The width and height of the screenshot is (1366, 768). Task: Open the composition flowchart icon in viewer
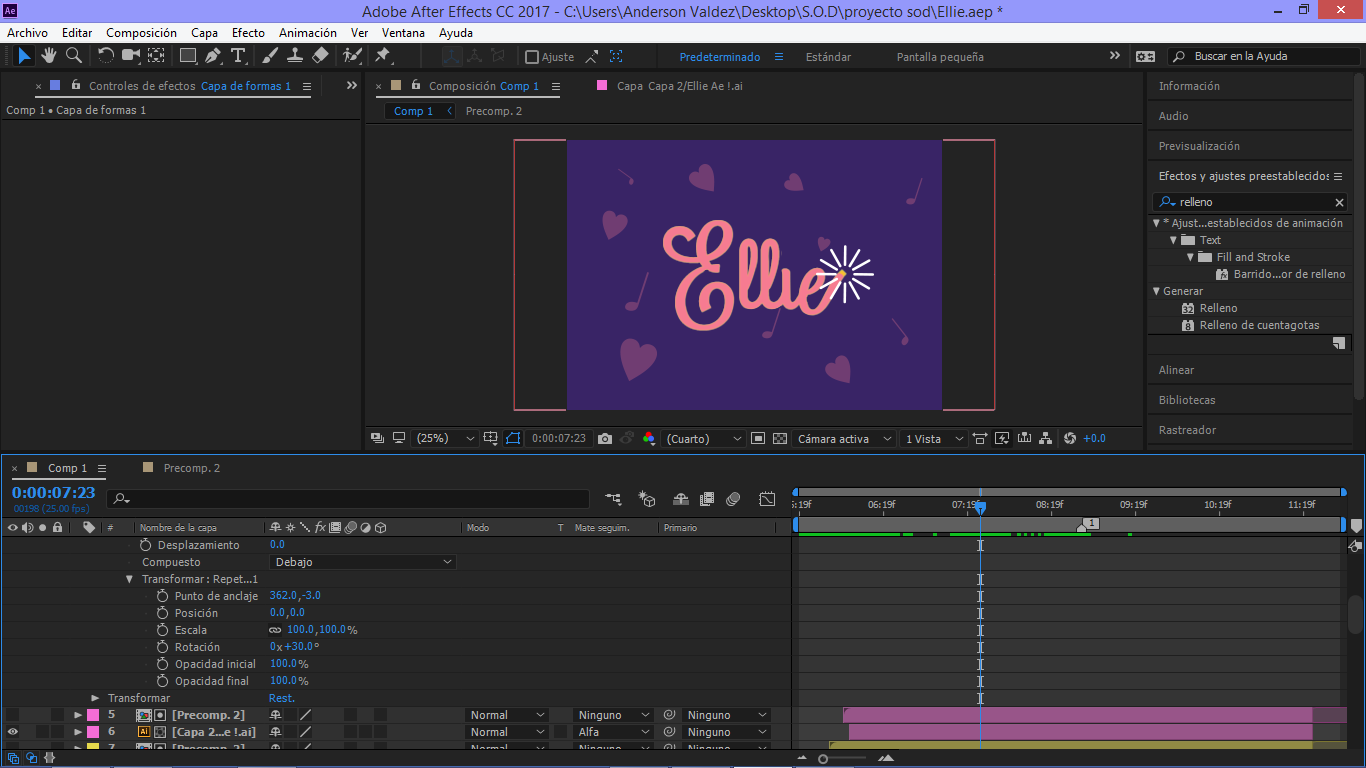point(1045,438)
